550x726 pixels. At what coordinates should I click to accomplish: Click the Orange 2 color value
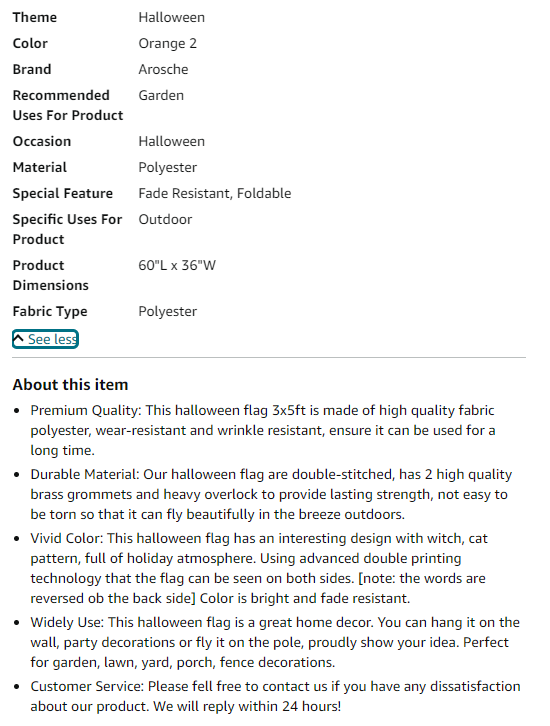pyautogui.click(x=168, y=44)
